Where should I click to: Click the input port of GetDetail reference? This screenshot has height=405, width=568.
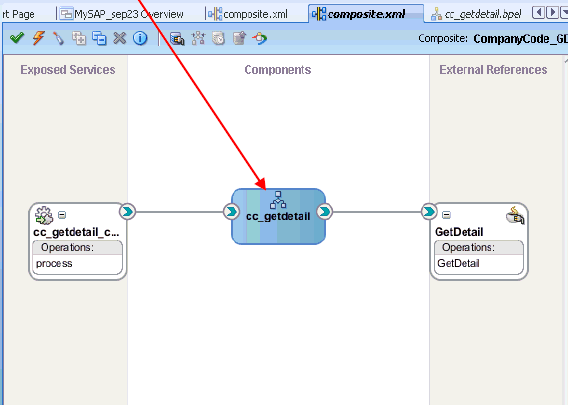coord(429,212)
